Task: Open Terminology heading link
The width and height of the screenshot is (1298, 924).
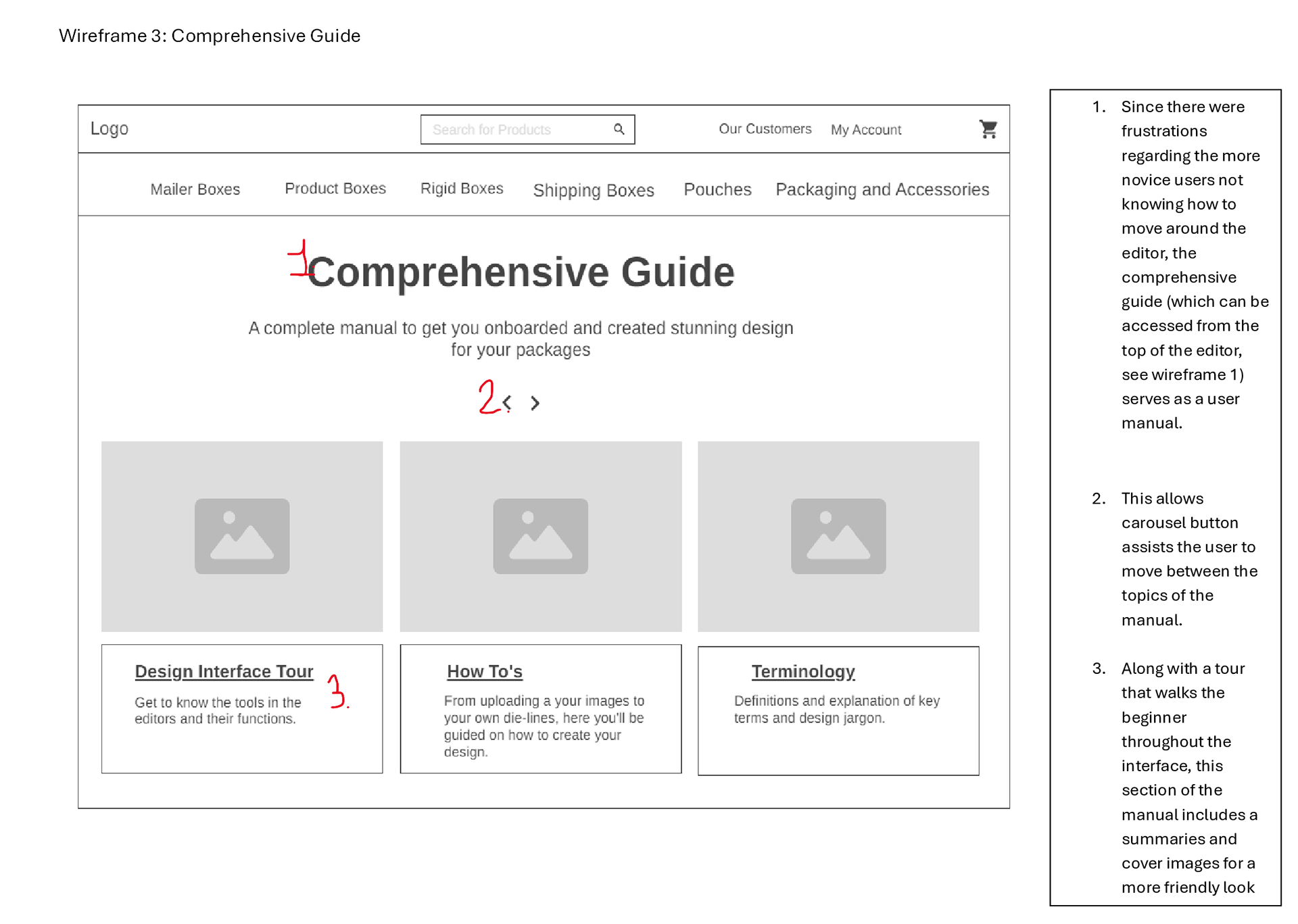Action: (x=803, y=671)
